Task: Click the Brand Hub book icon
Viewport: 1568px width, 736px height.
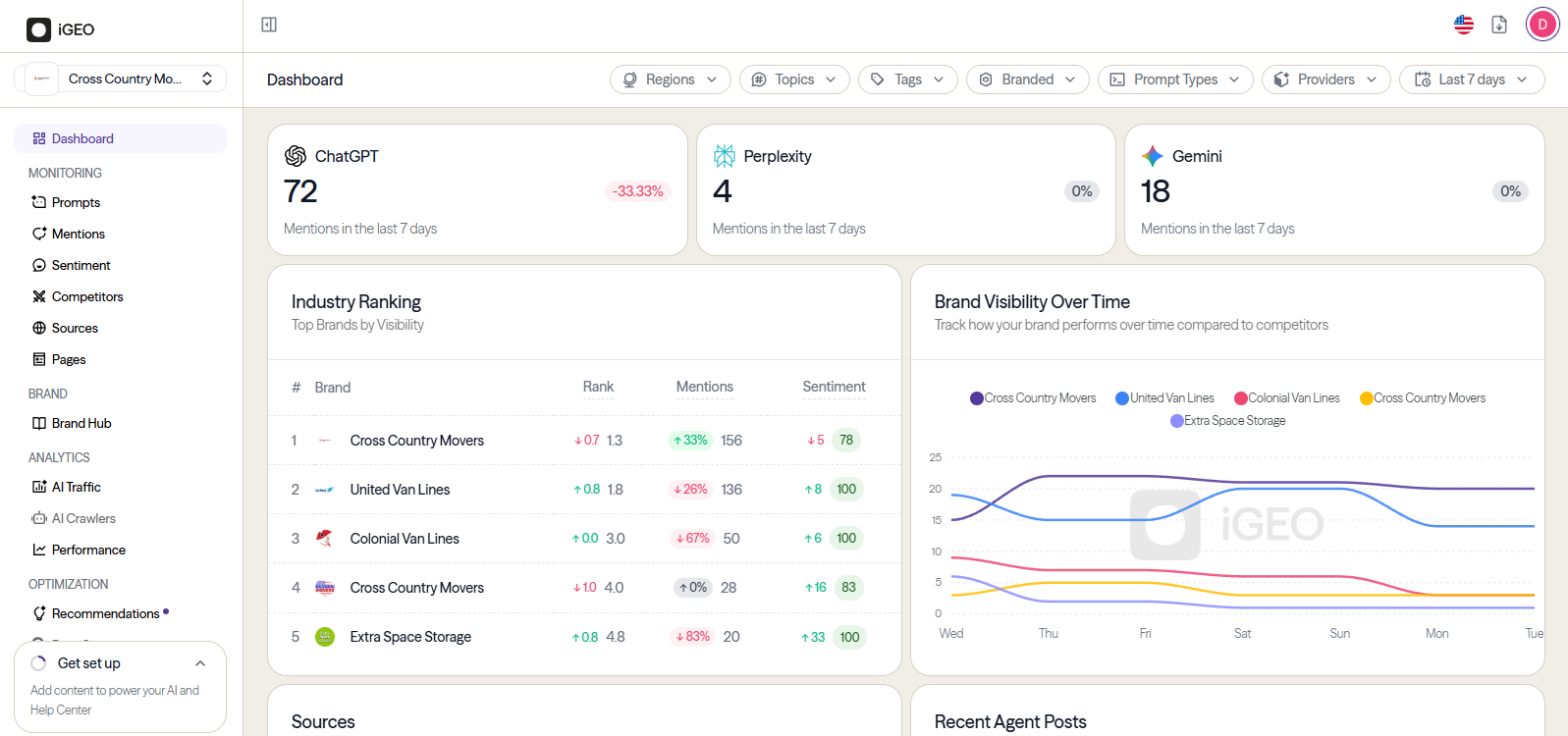Action: pyautogui.click(x=39, y=423)
